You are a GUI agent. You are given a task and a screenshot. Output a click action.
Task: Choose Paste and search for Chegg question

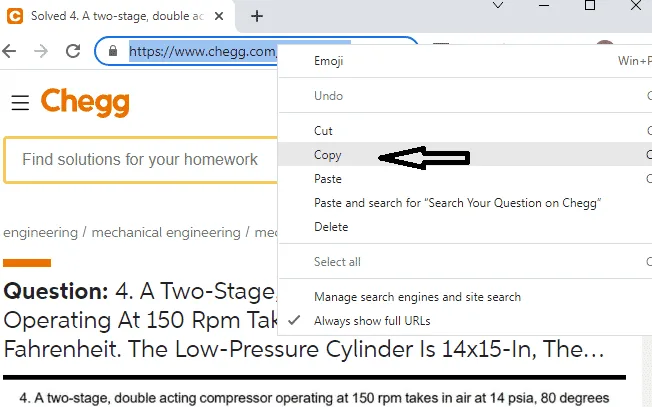coord(464,203)
